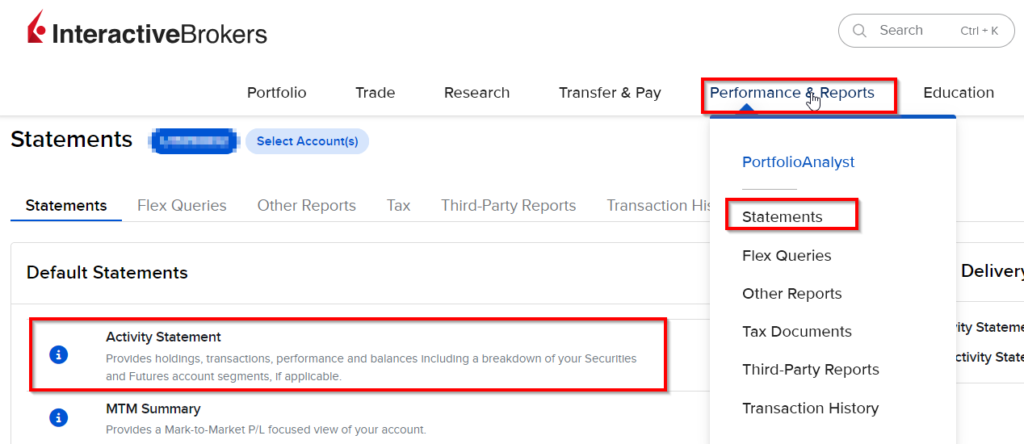Open the Transfer & Pay menu

tap(609, 93)
